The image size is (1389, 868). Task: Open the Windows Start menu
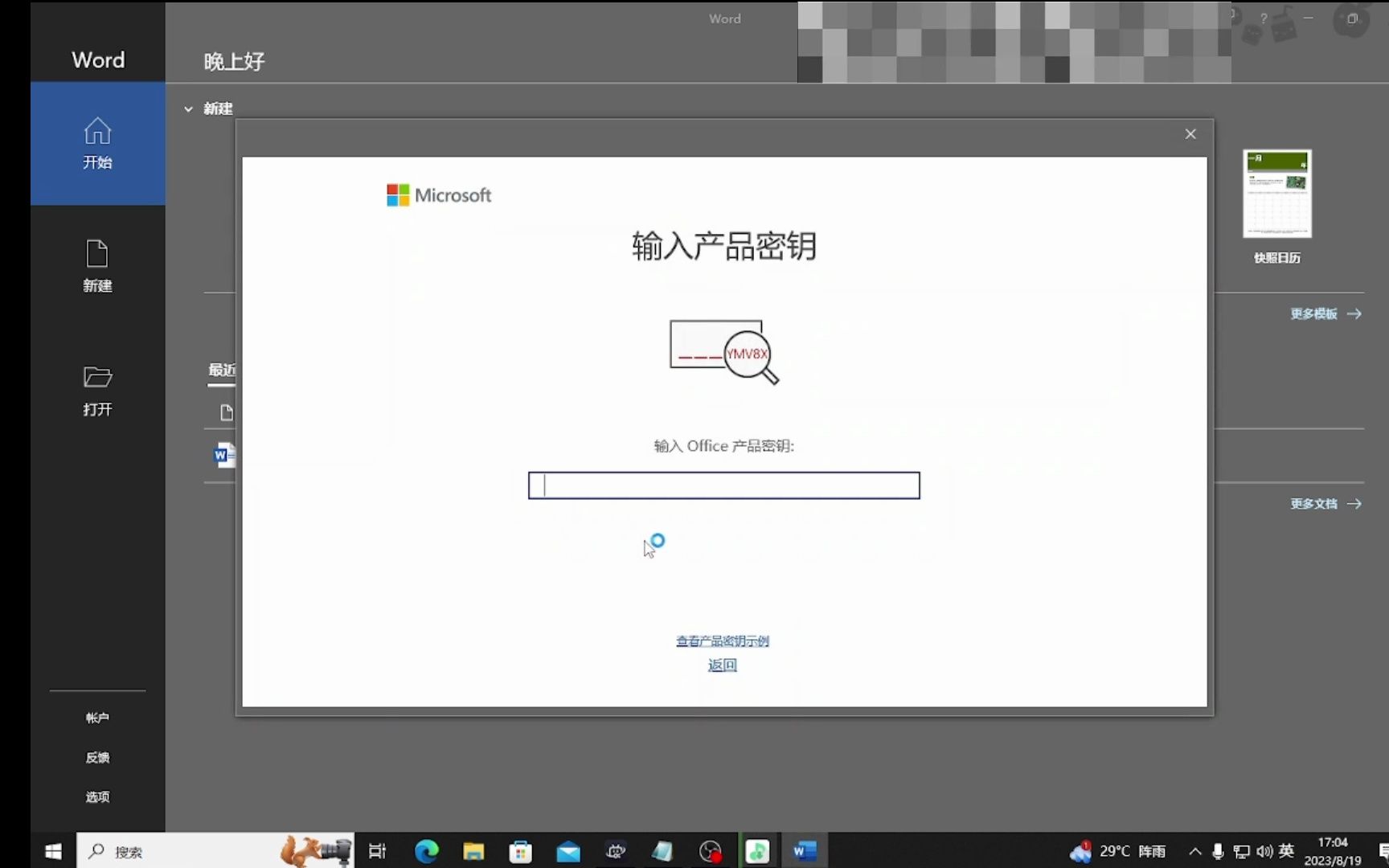52,851
